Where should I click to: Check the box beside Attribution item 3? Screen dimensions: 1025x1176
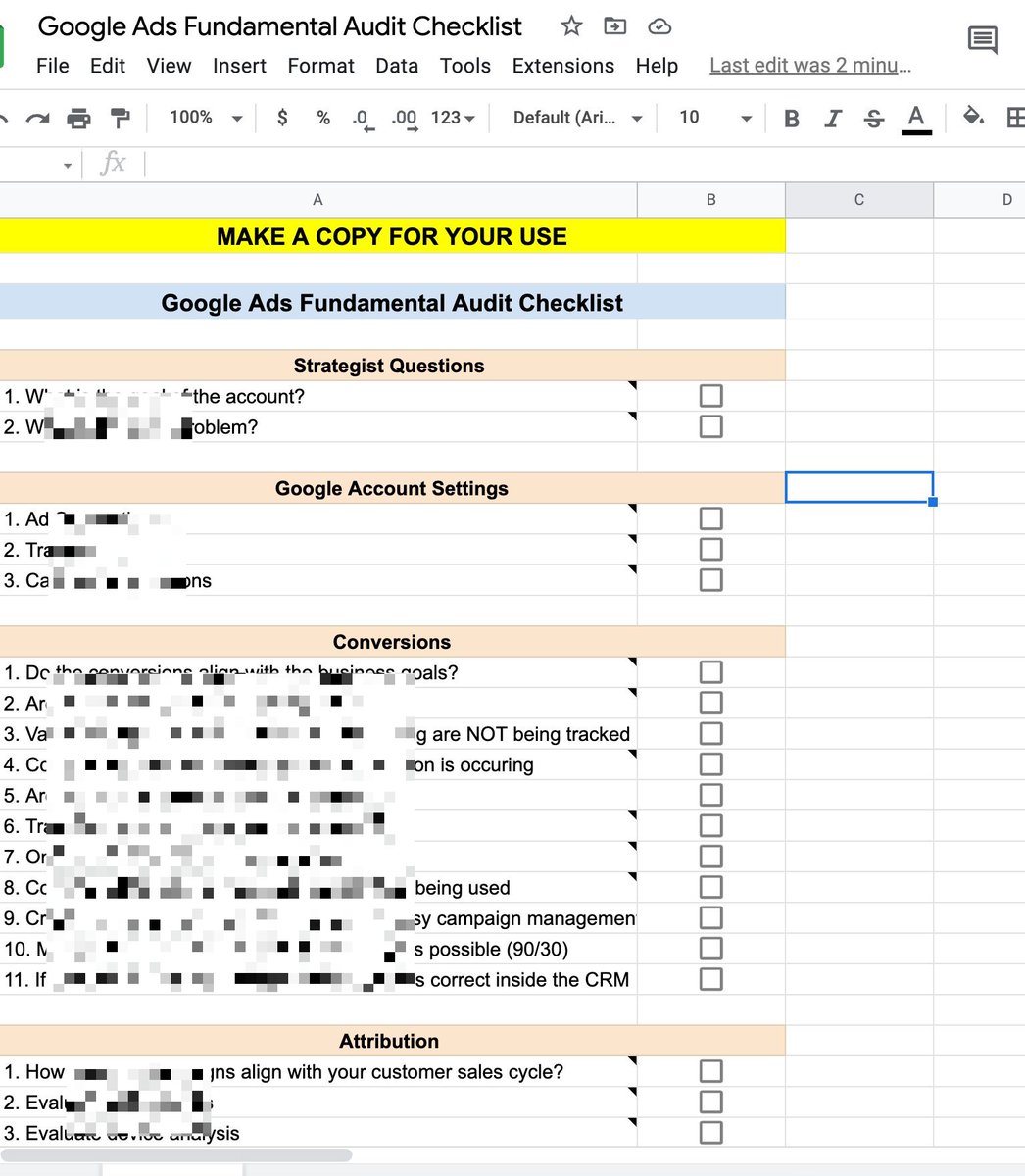[x=710, y=1132]
